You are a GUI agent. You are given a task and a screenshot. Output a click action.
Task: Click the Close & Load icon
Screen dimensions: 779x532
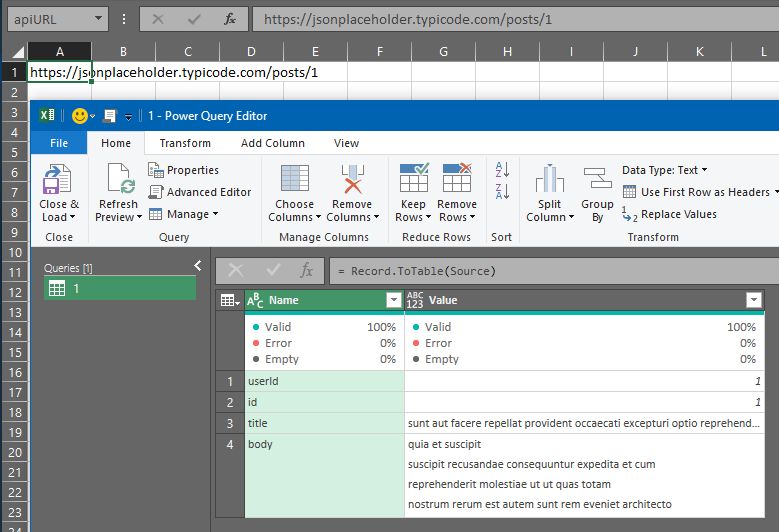[x=57, y=179]
